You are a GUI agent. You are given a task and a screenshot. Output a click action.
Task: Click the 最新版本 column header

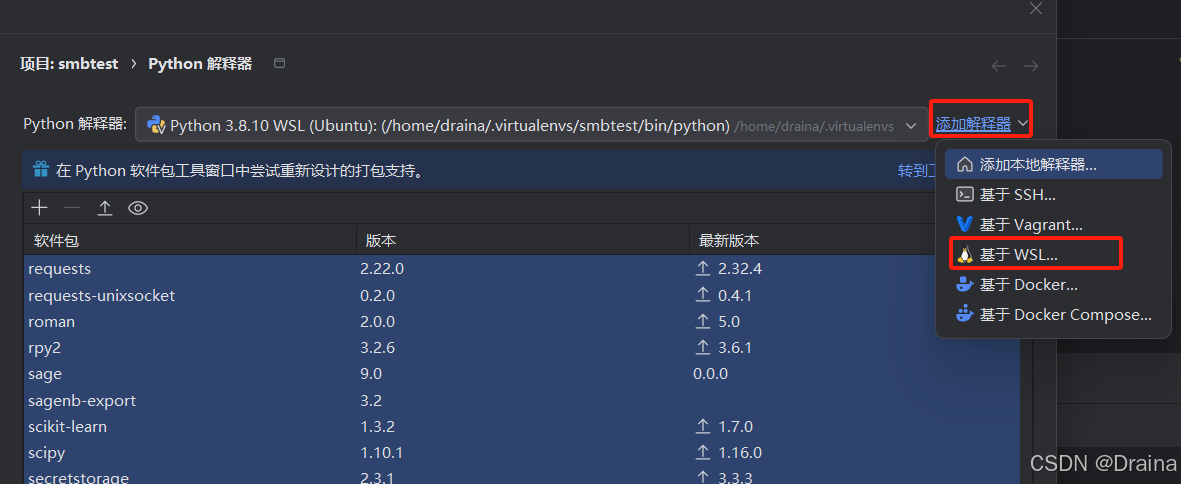pos(729,241)
